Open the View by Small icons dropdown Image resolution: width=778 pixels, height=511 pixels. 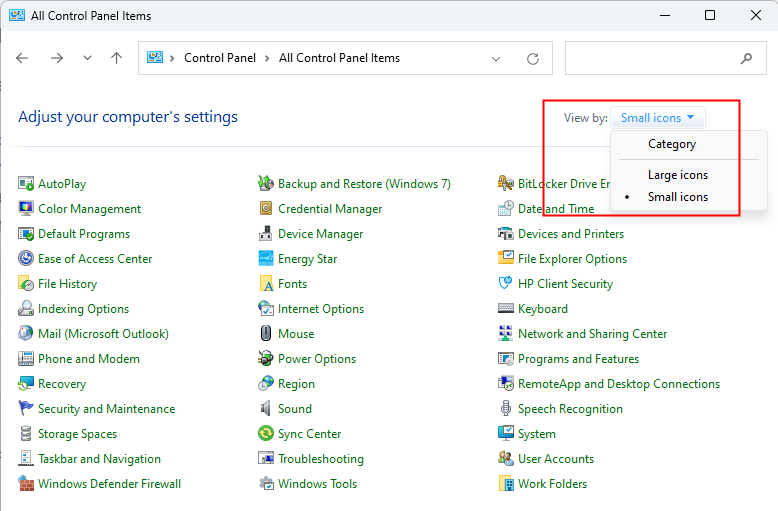(x=657, y=118)
